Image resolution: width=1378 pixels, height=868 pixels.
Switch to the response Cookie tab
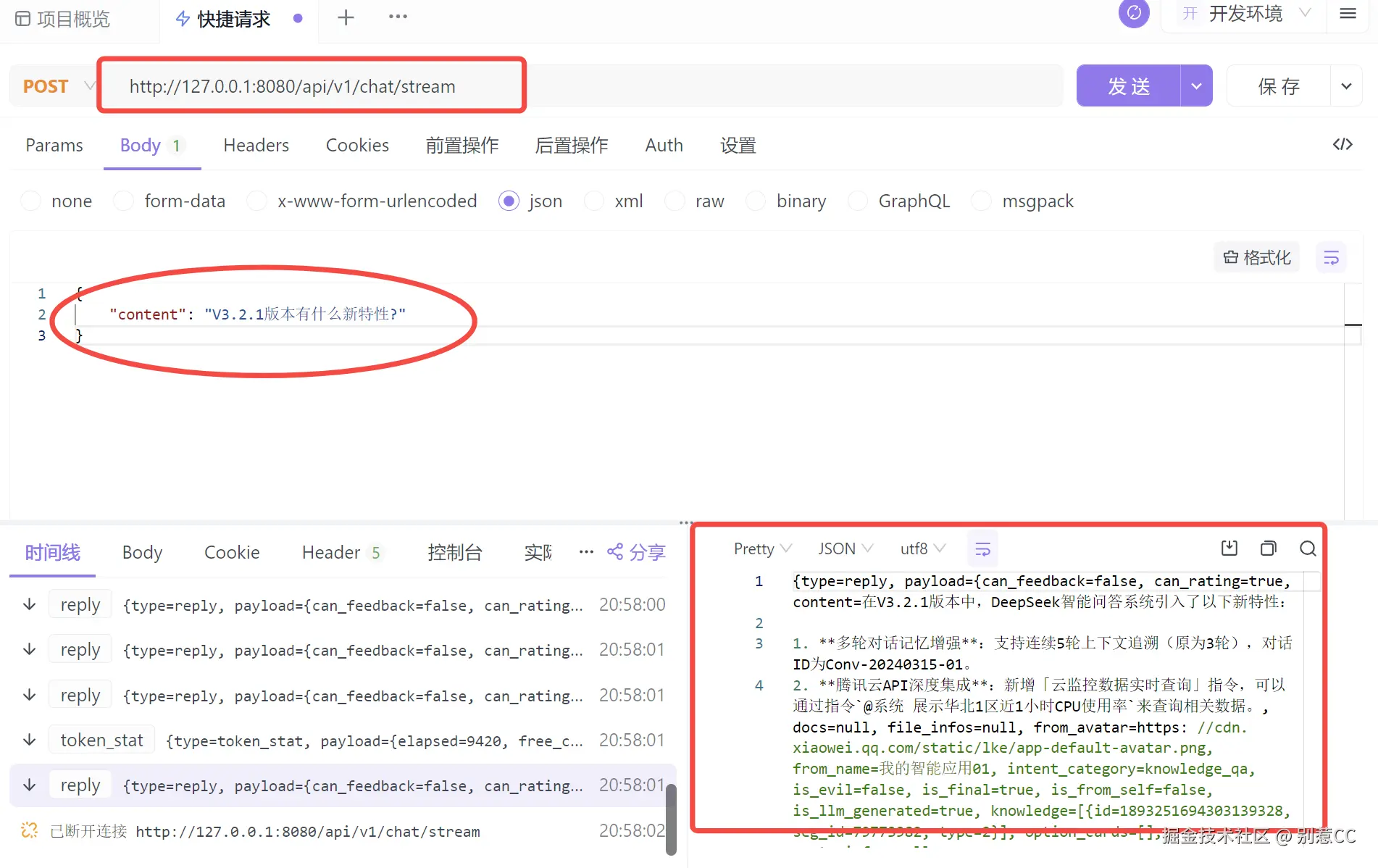[232, 552]
